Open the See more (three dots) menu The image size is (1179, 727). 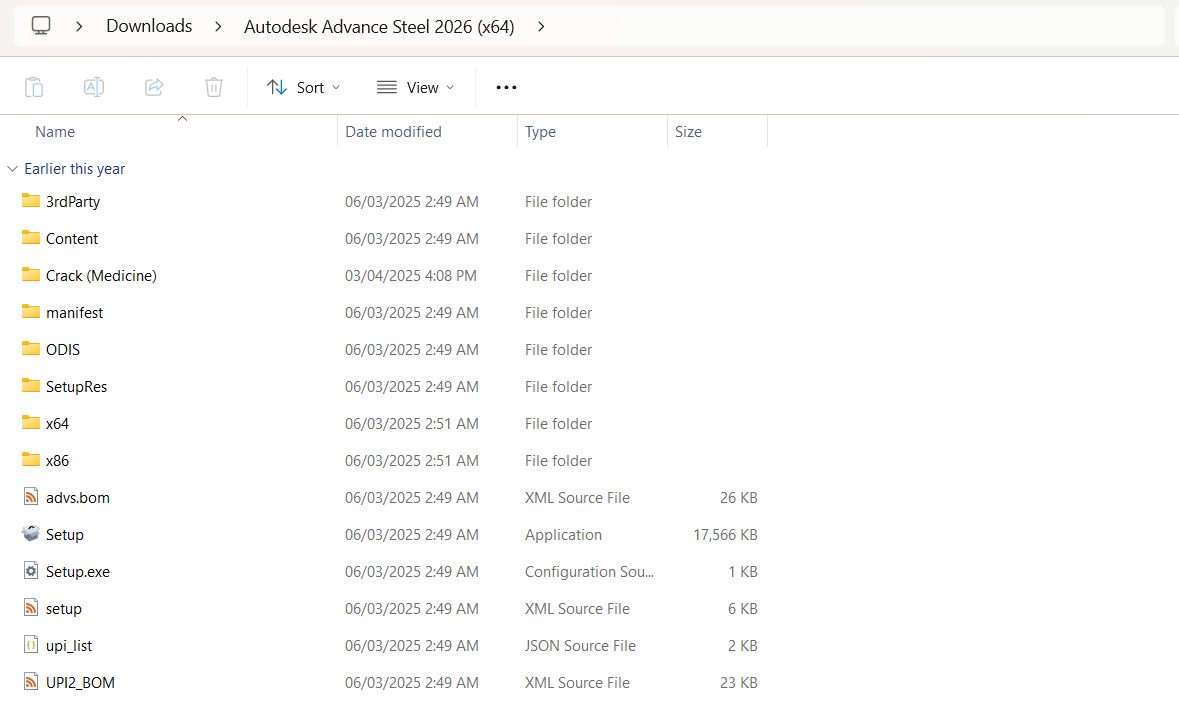pos(507,87)
